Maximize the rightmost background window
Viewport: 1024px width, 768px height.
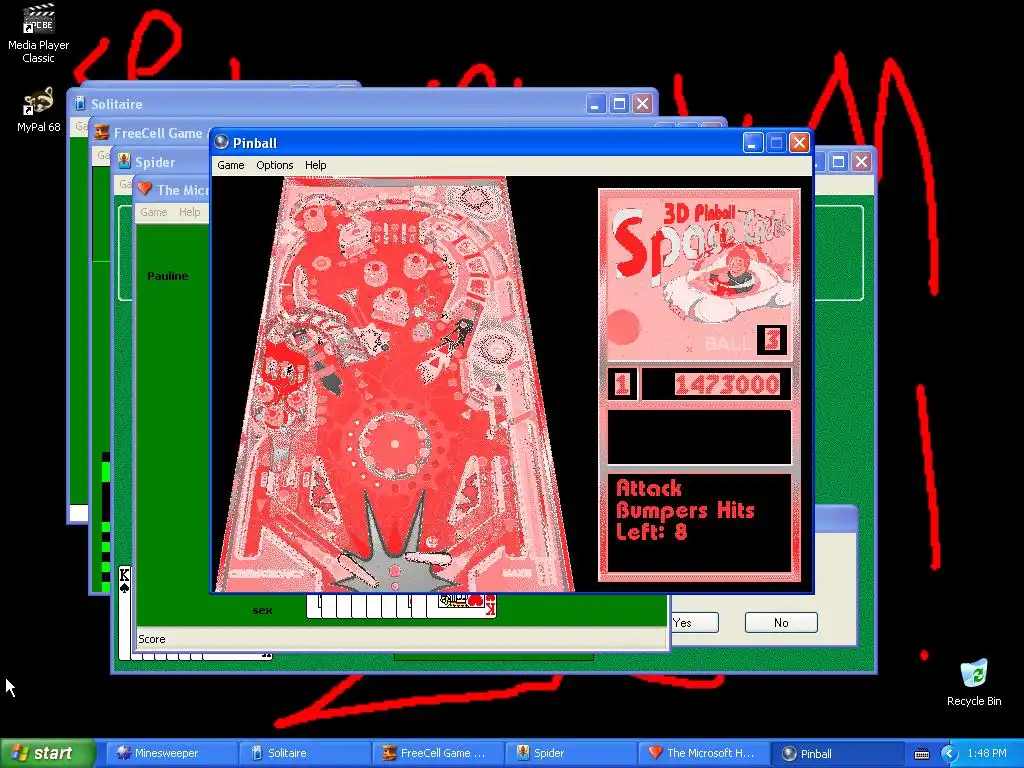pos(839,161)
